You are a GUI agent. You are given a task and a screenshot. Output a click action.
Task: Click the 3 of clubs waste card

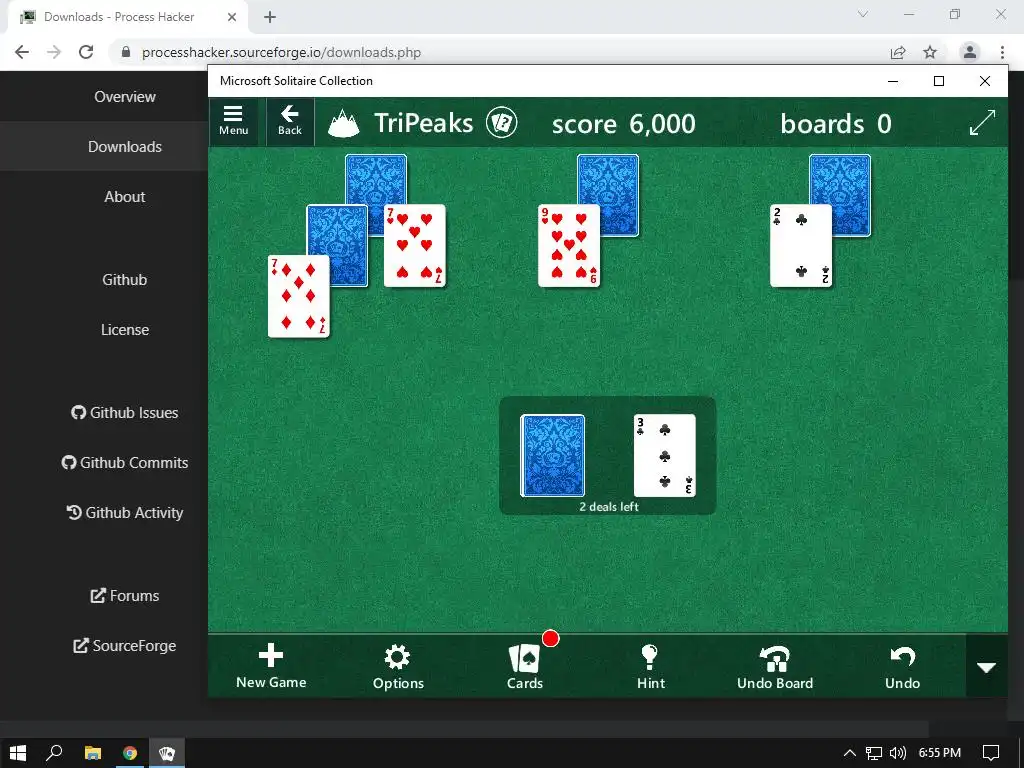tap(664, 456)
